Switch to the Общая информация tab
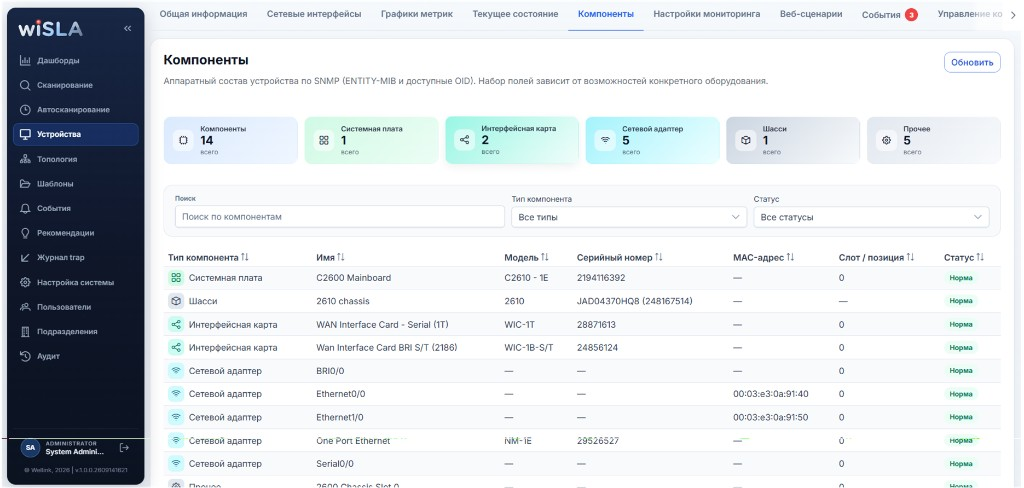The width and height of the screenshot is (1024, 488). pyautogui.click(x=203, y=14)
